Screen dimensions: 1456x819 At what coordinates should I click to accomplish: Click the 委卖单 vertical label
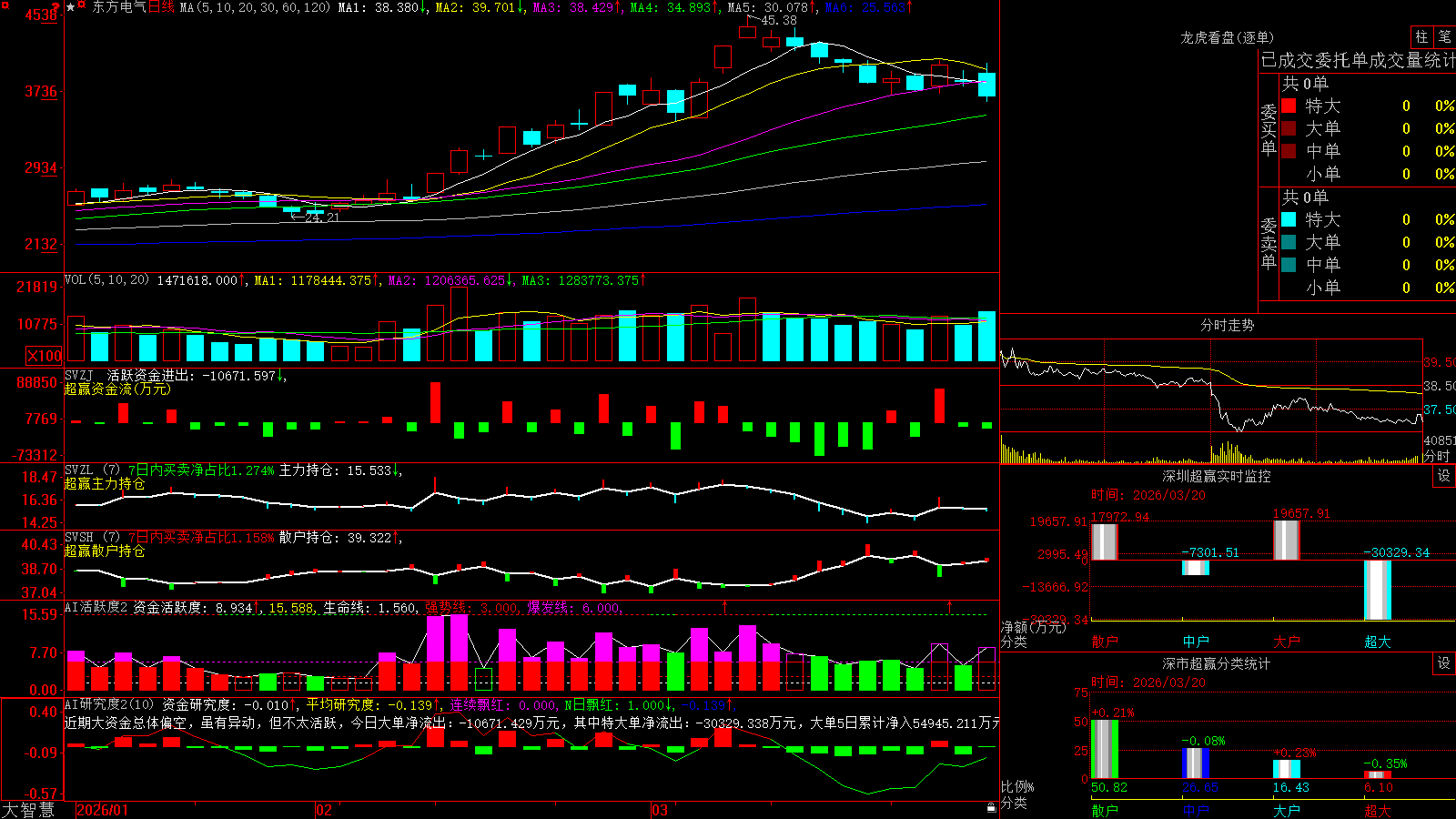pos(1269,243)
